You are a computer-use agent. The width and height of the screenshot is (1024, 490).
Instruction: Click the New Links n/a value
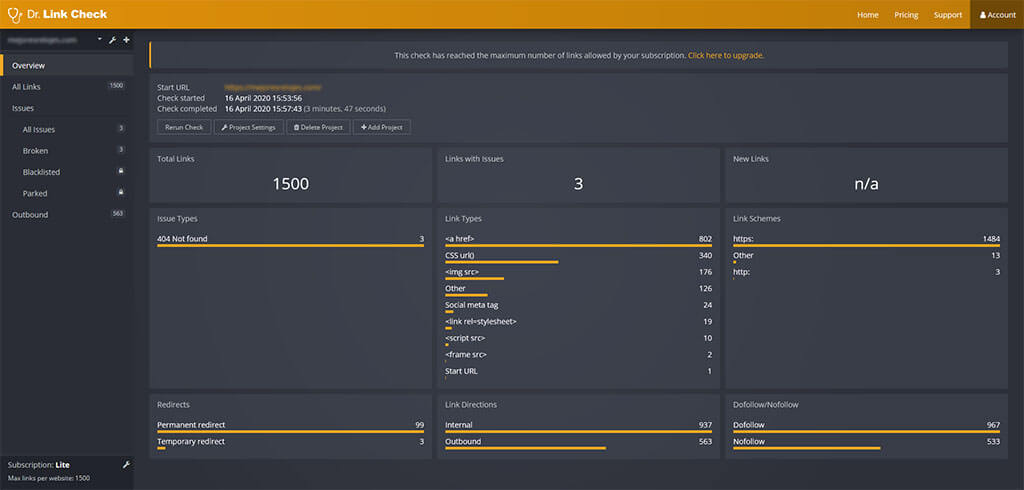[867, 184]
